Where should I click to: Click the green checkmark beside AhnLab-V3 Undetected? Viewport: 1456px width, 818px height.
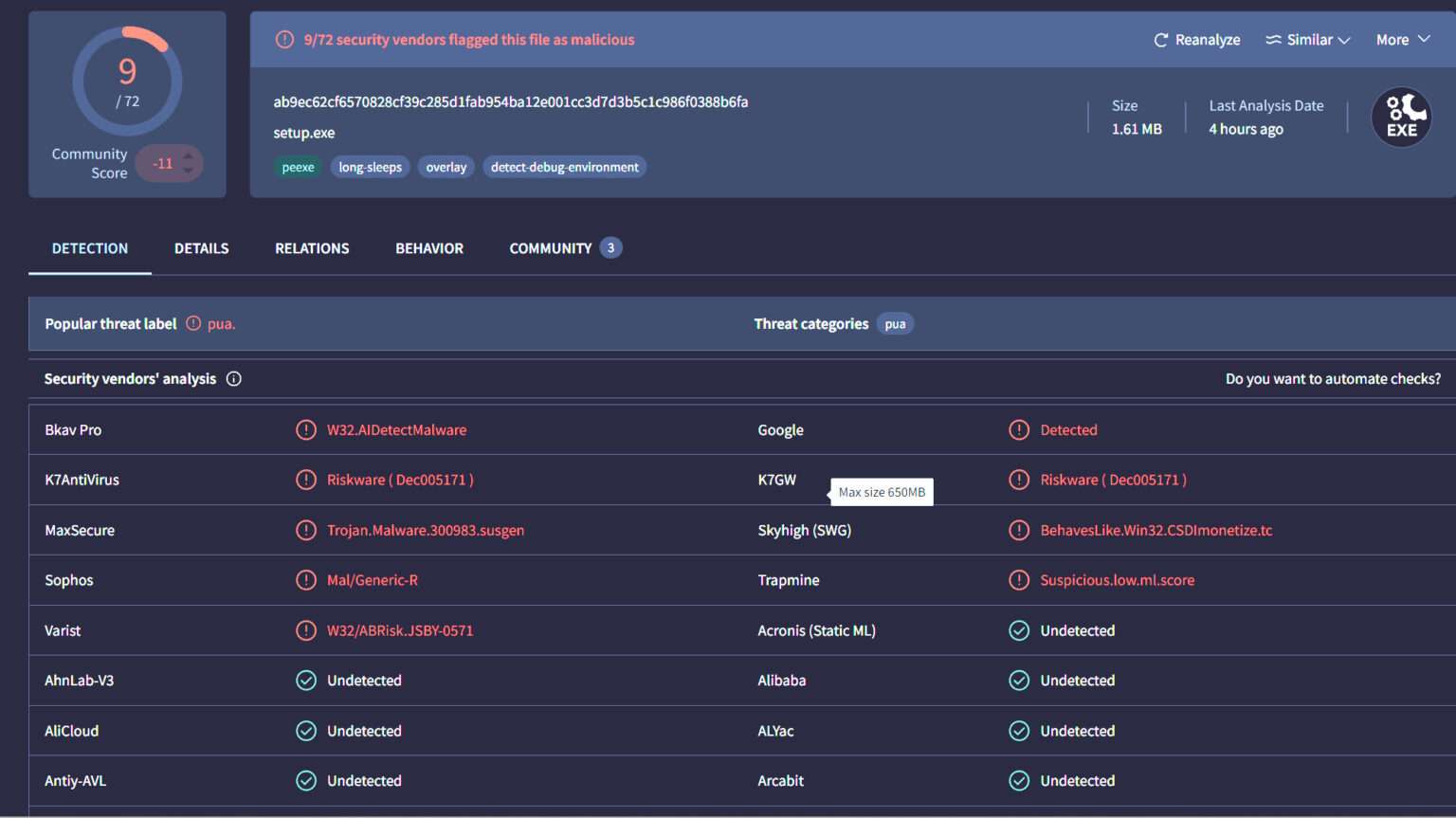(305, 680)
